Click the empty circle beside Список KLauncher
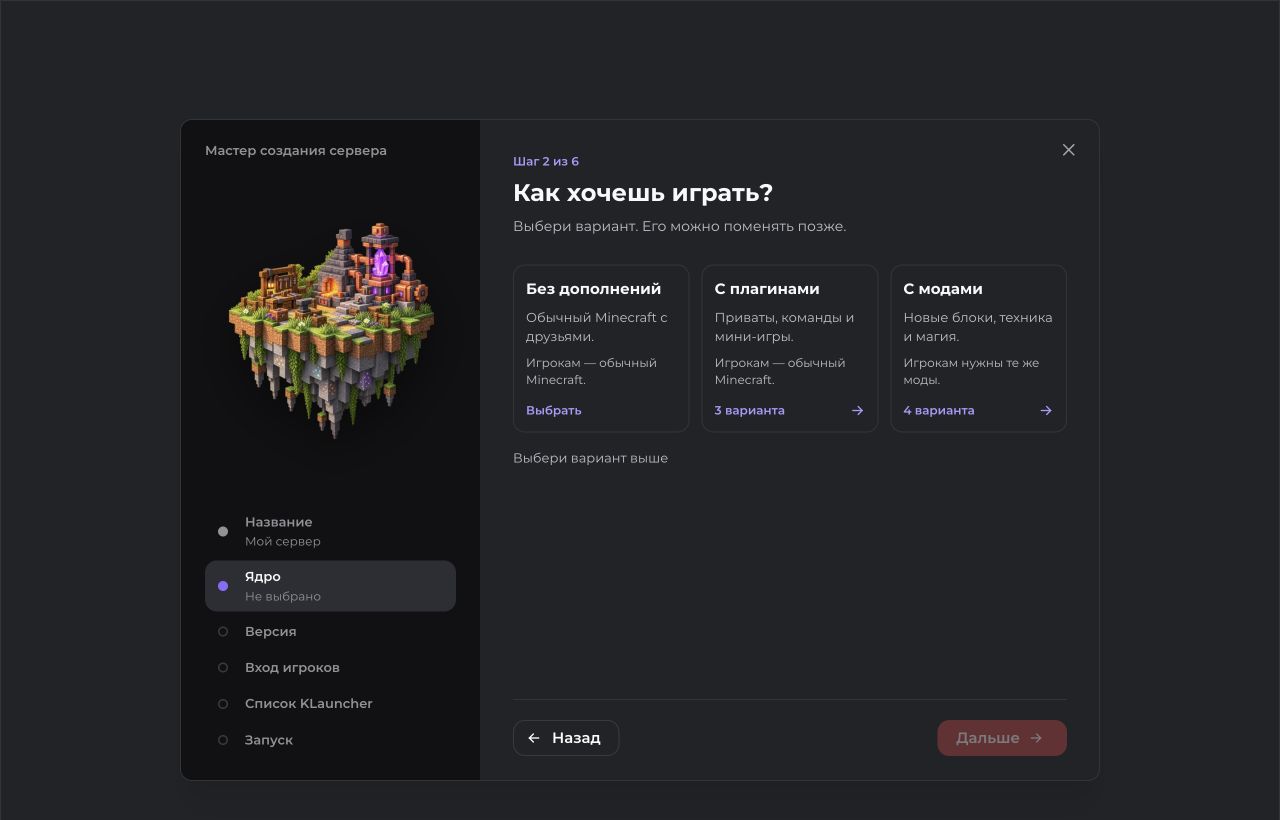1280x820 pixels. point(223,703)
